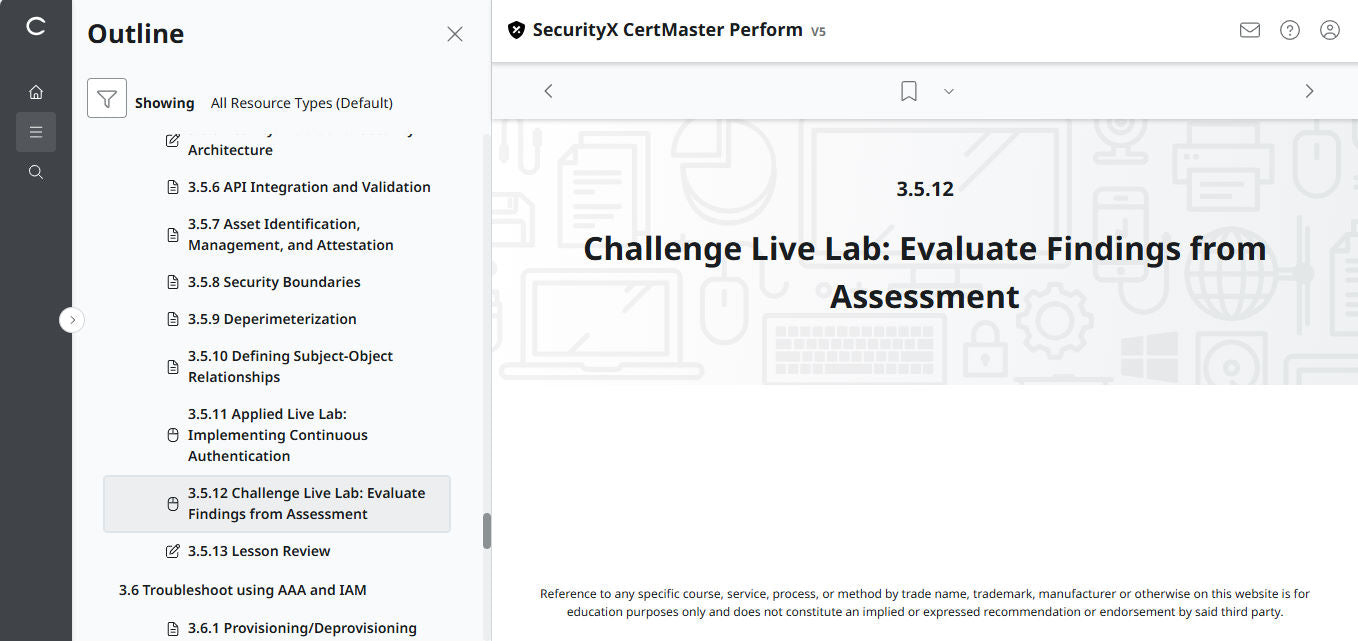Click the home icon in left sidebar

pos(36,92)
